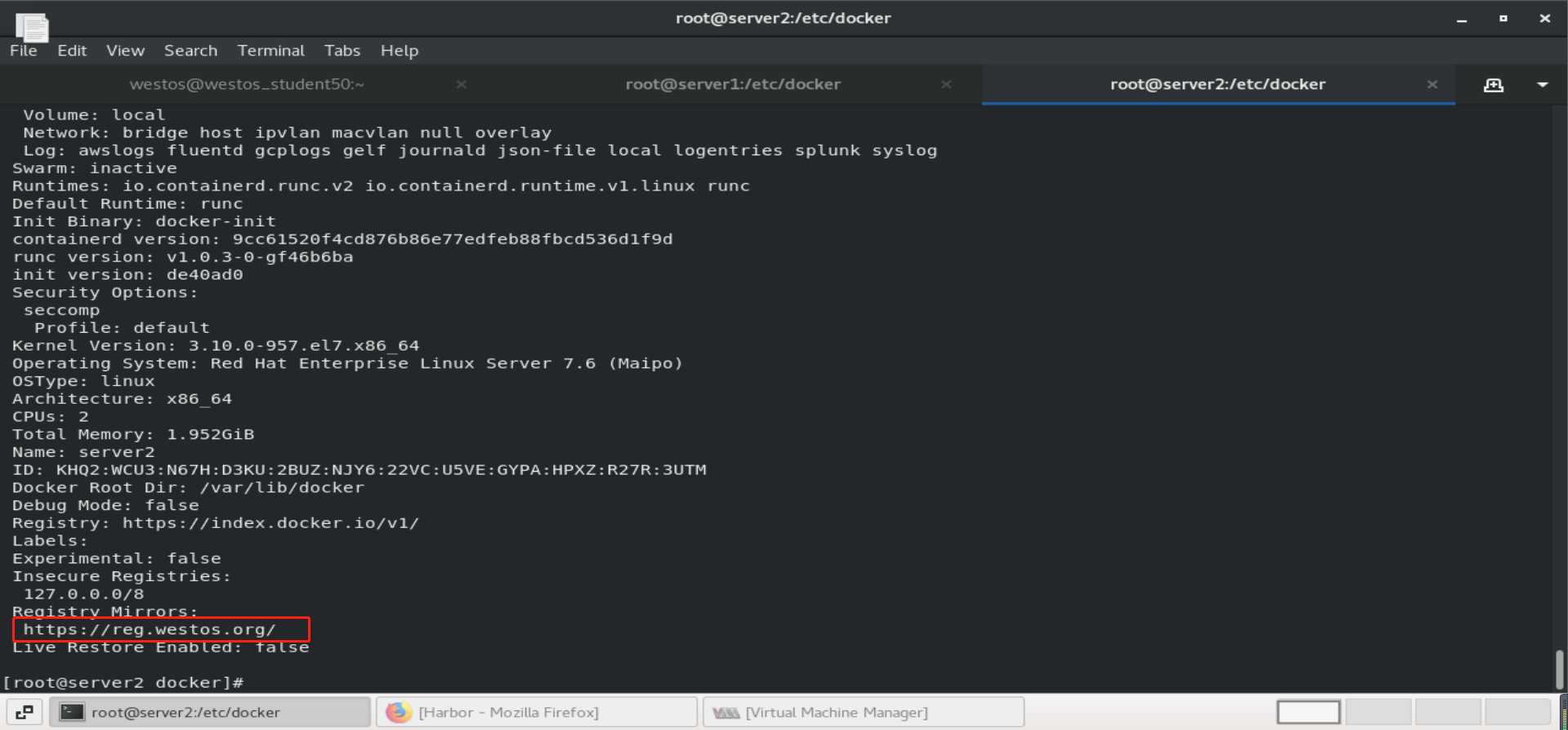Click the new tab icon button
Image resolution: width=1568 pixels, height=730 pixels.
[x=1494, y=85]
